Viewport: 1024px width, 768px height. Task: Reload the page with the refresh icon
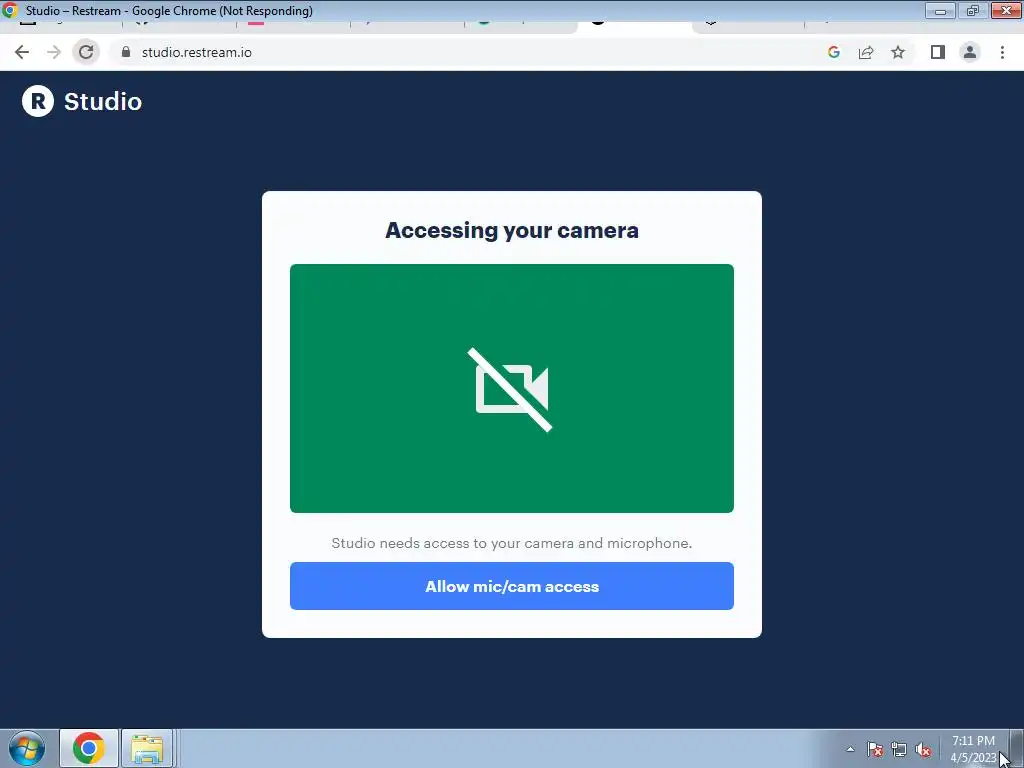86,52
